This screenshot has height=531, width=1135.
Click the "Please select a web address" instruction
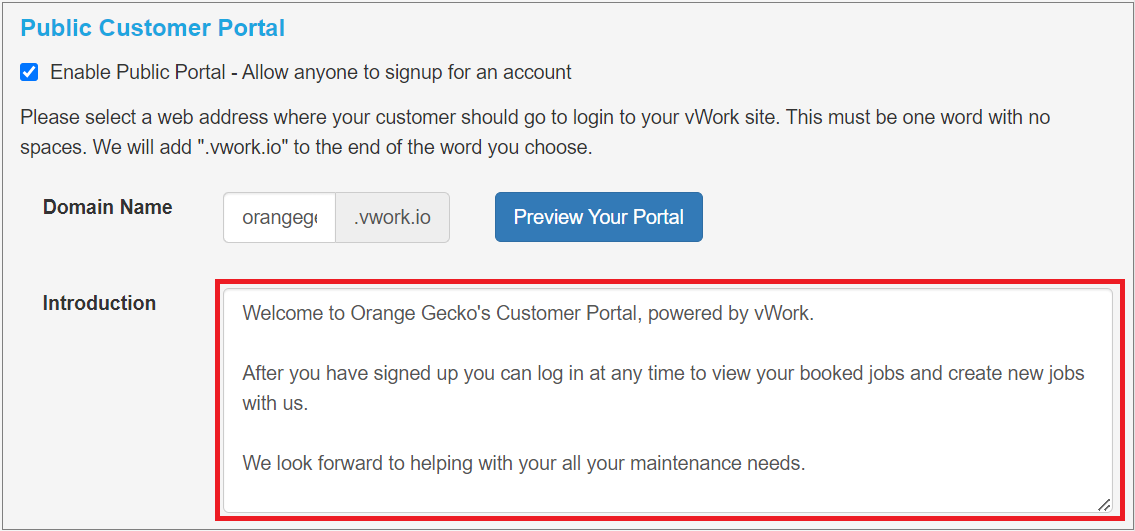pos(536,133)
